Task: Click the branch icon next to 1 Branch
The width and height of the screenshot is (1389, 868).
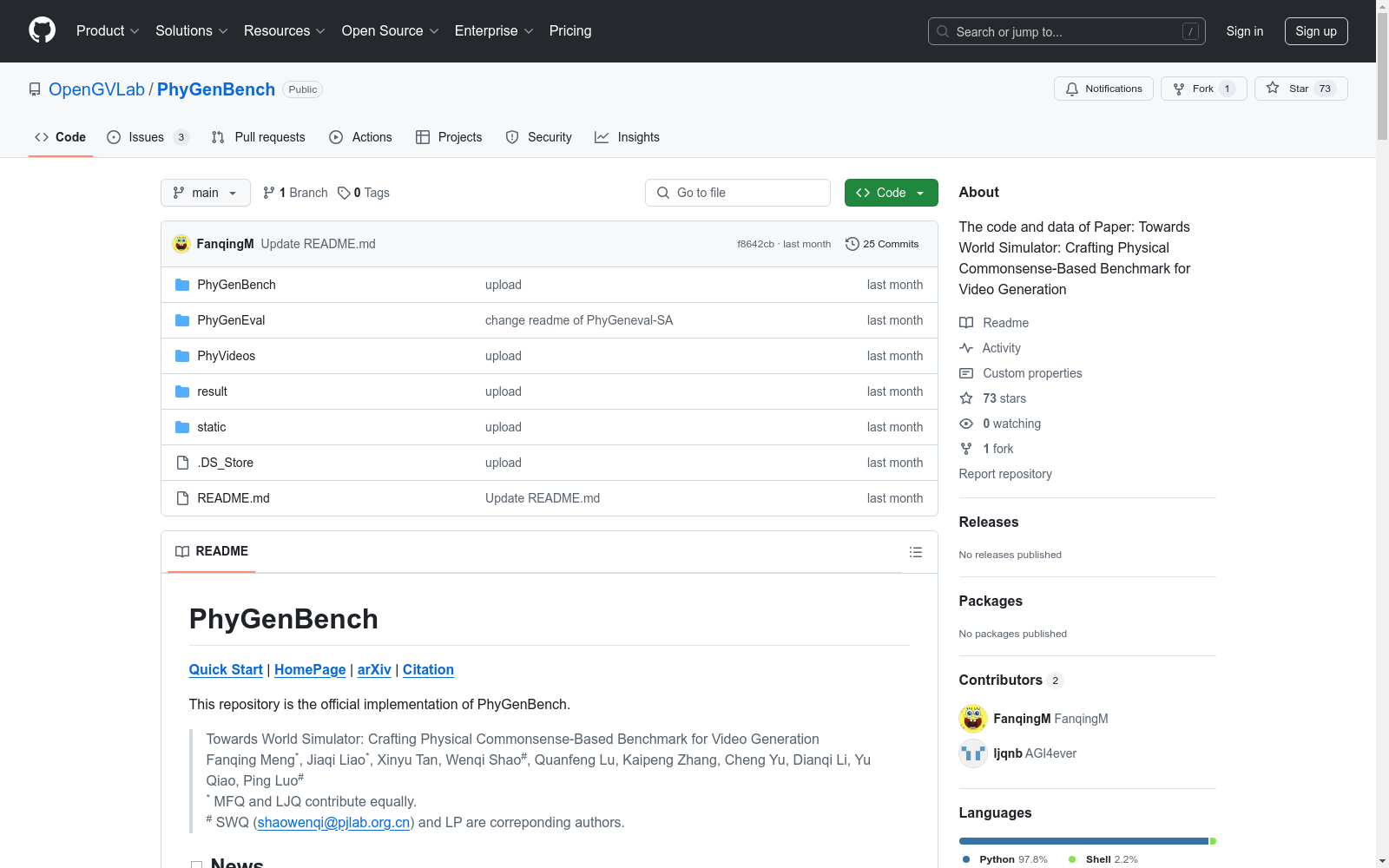Action: [x=269, y=193]
